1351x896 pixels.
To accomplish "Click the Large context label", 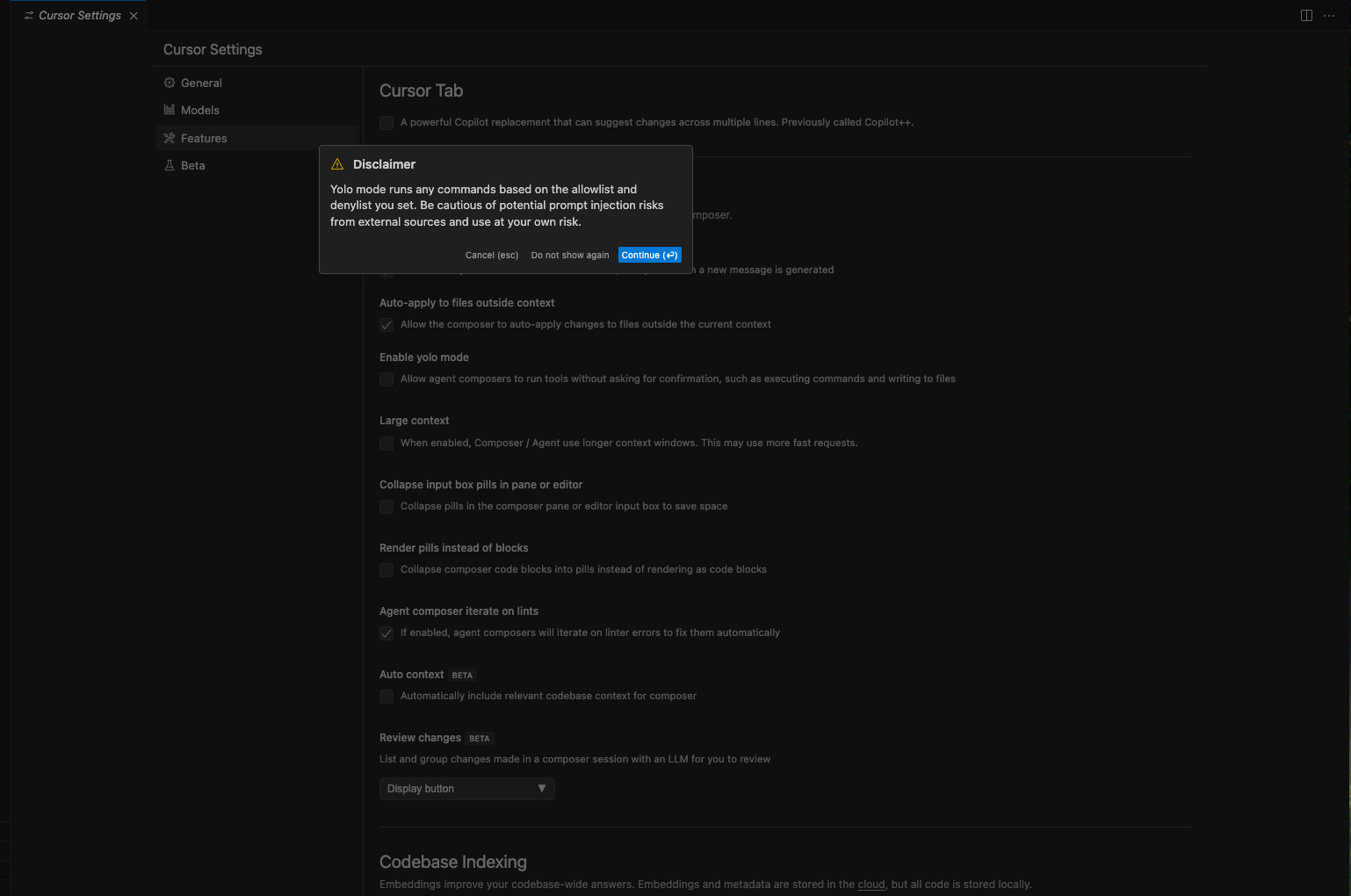I will click(x=414, y=421).
